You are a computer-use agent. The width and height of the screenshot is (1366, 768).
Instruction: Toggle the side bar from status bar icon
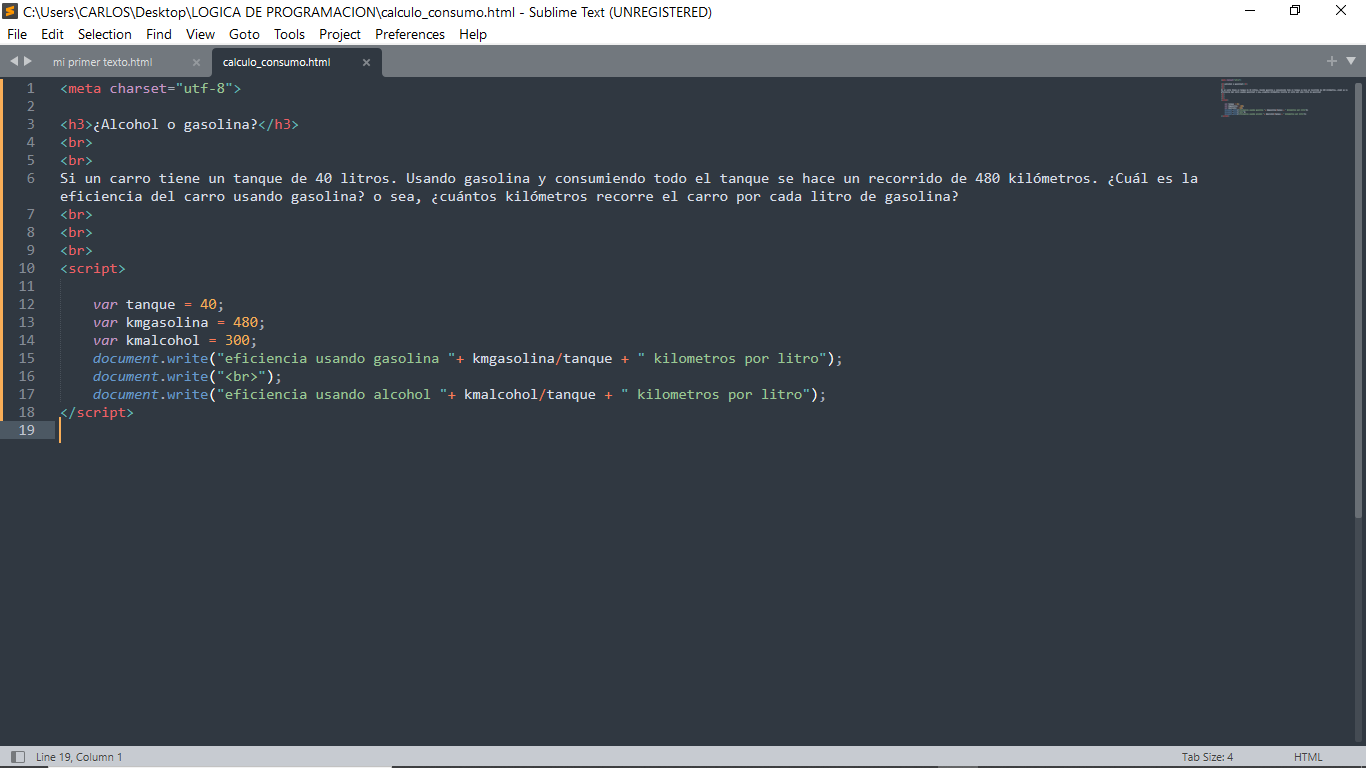click(x=17, y=757)
